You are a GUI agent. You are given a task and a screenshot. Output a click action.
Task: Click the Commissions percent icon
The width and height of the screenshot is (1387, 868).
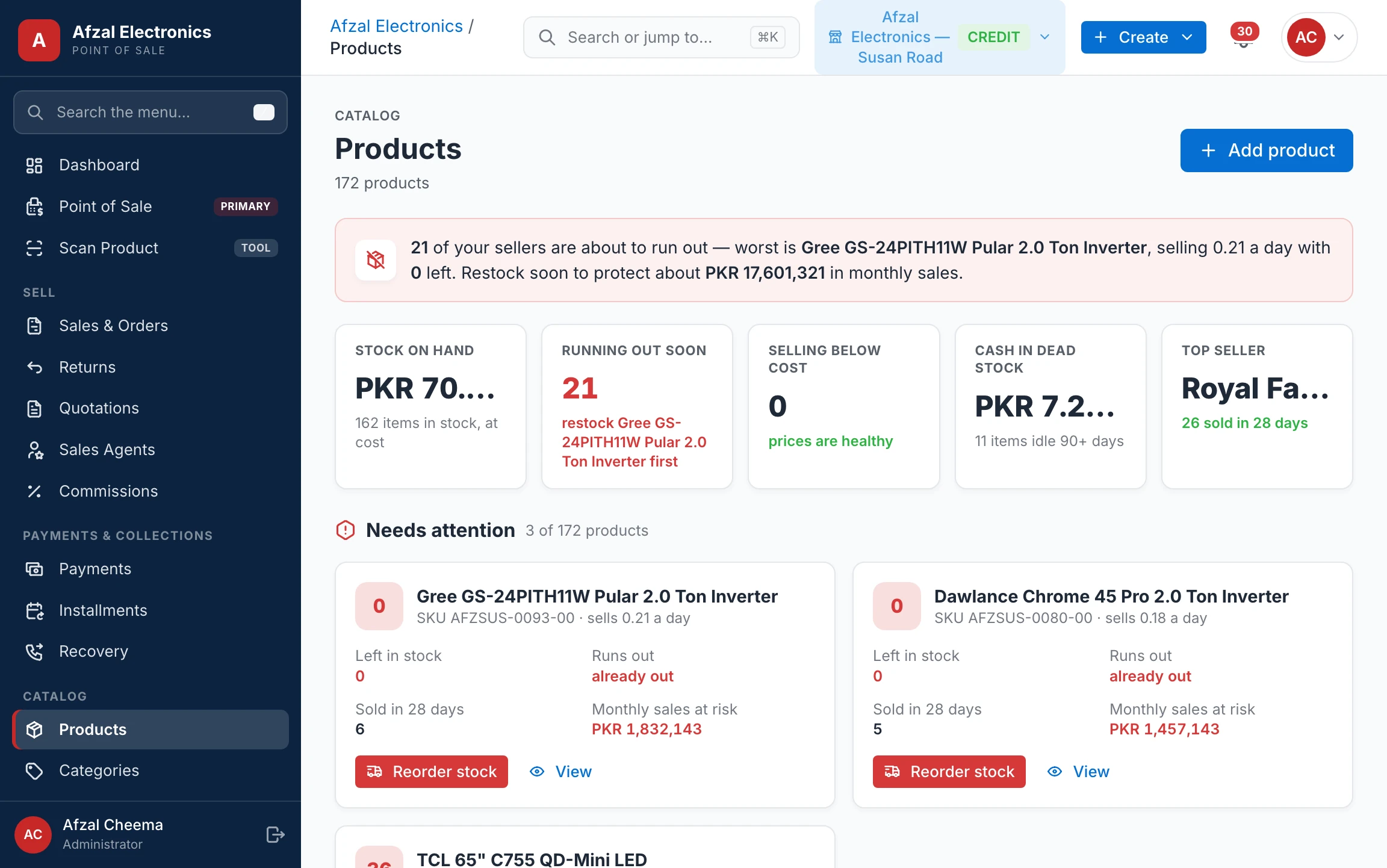[x=35, y=491]
